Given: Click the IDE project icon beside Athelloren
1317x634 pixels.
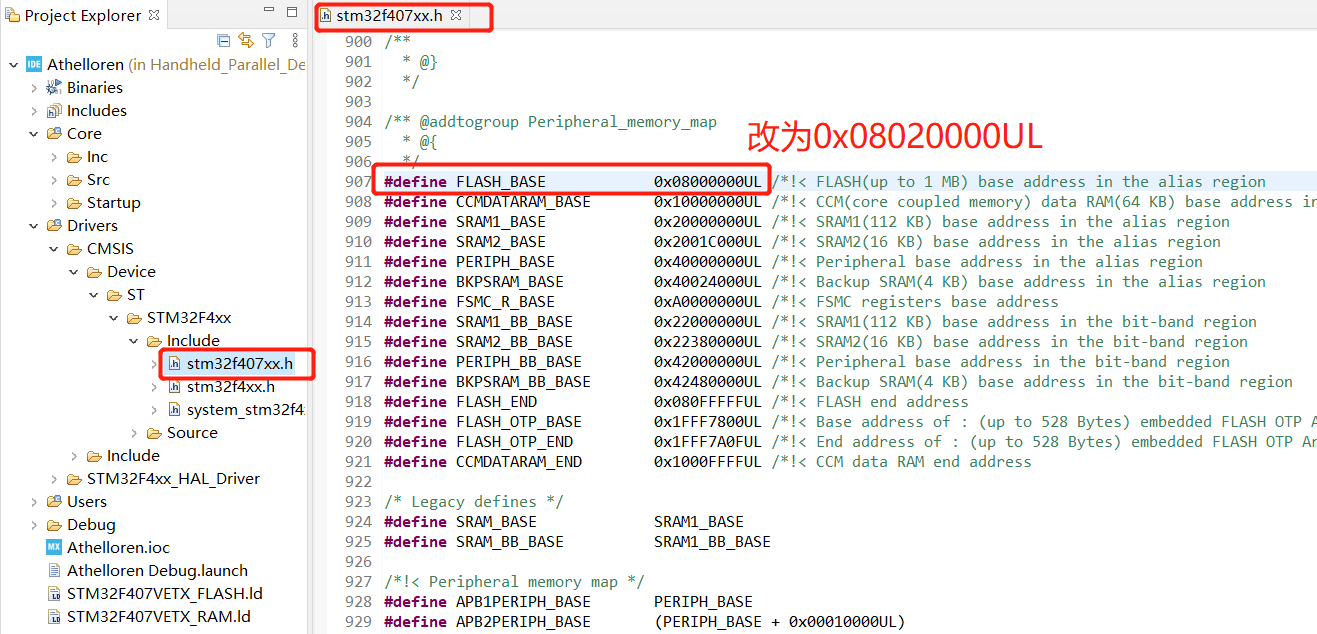Looking at the screenshot, I should pyautogui.click(x=36, y=64).
